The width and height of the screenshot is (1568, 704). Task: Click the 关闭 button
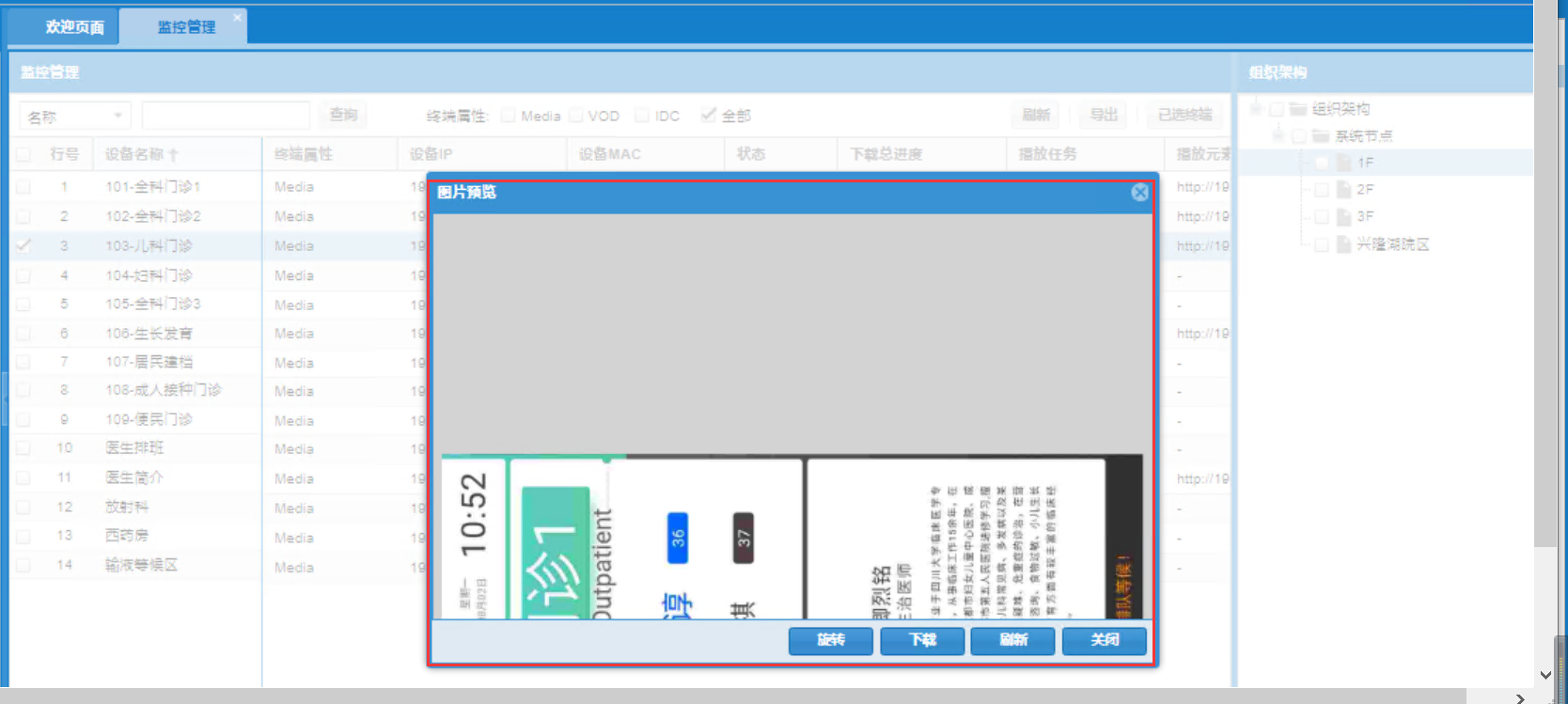[1105, 640]
